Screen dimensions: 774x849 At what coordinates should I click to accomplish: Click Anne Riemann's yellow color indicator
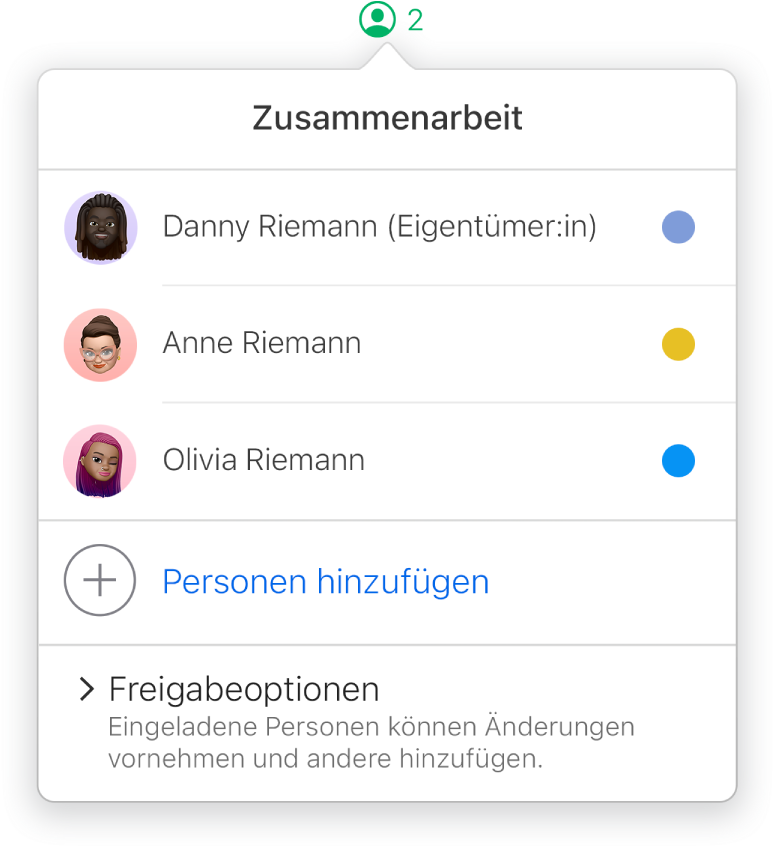coord(678,344)
